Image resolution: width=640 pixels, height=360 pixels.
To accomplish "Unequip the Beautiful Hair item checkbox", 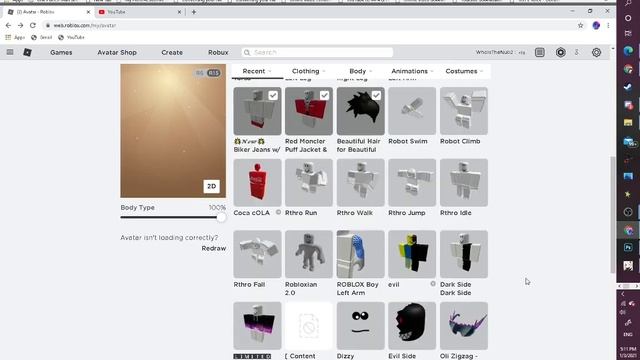I will 376,95.
